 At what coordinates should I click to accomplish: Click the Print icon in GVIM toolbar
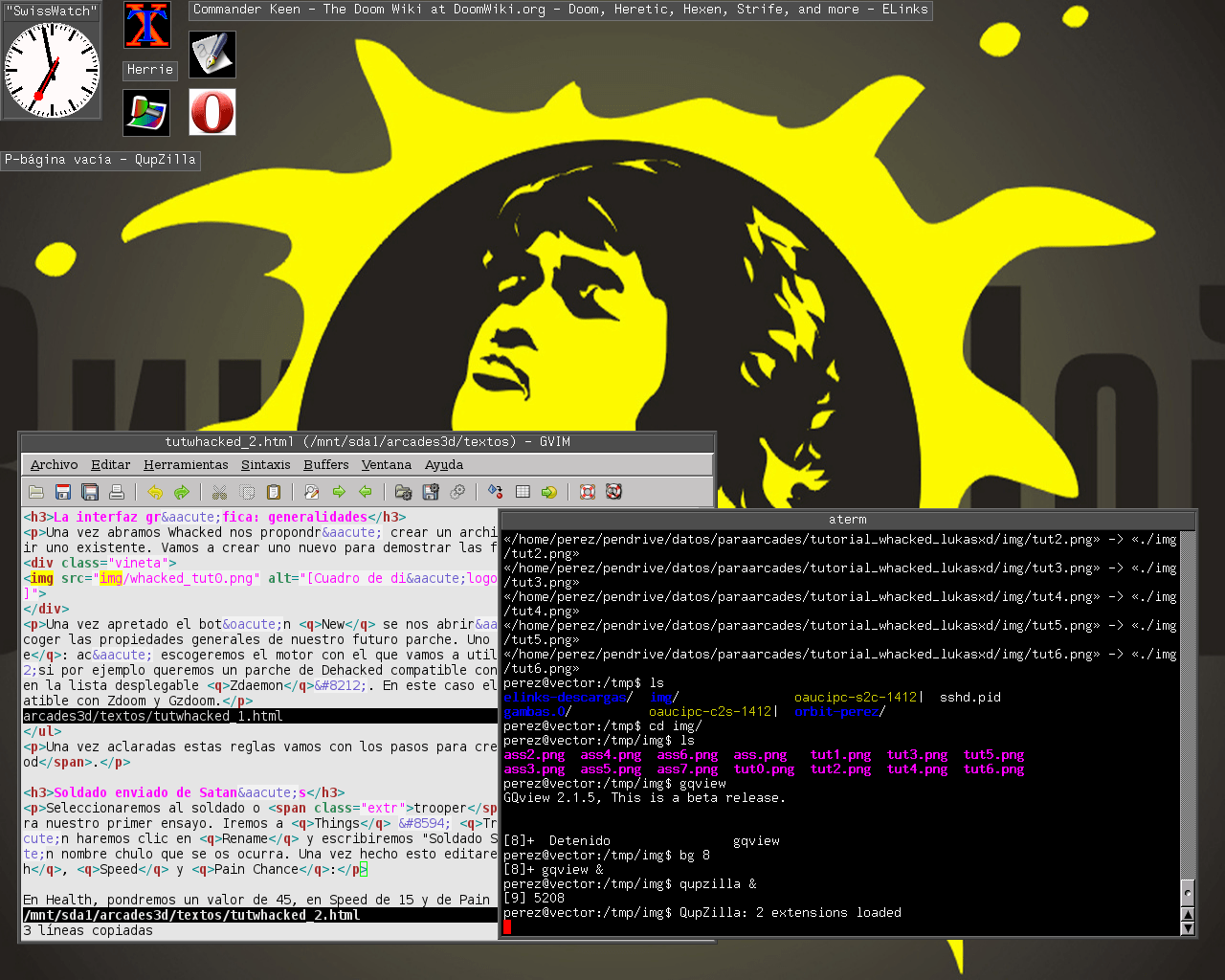(x=117, y=492)
